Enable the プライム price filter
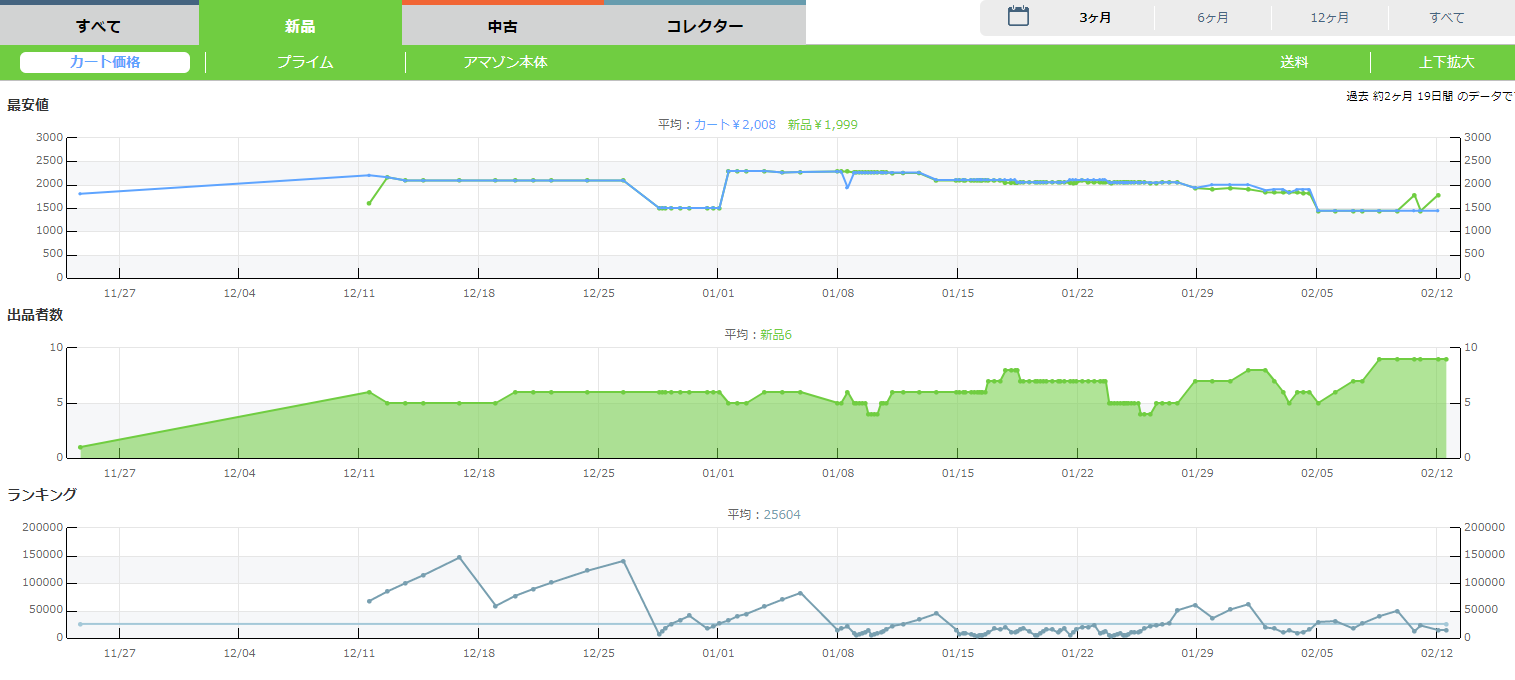1515x680 pixels. (x=305, y=62)
